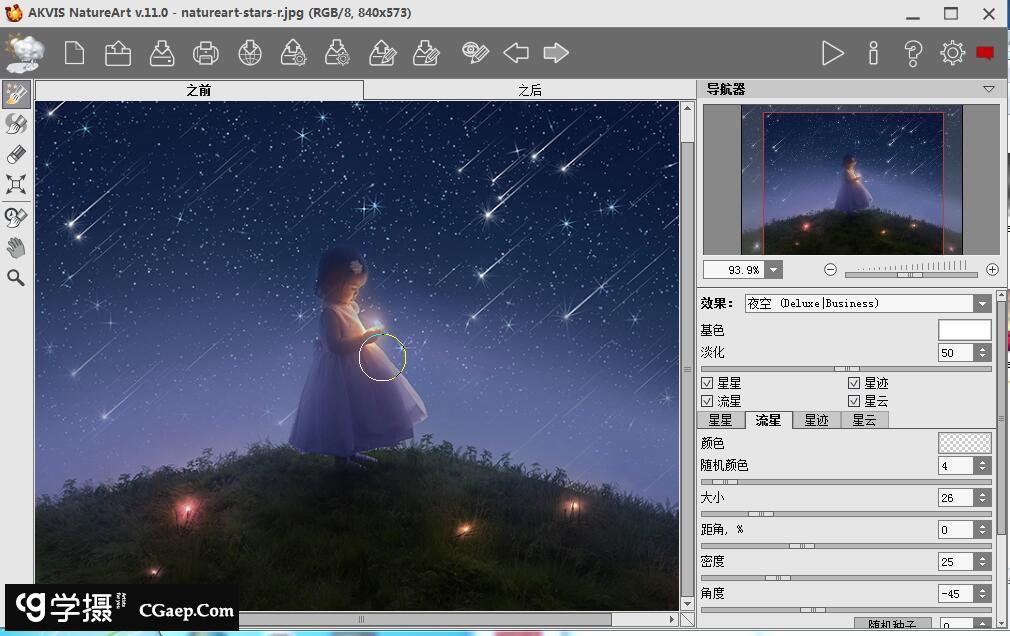Select the Zoom magnifier tool
1010x636 pixels.
16,278
